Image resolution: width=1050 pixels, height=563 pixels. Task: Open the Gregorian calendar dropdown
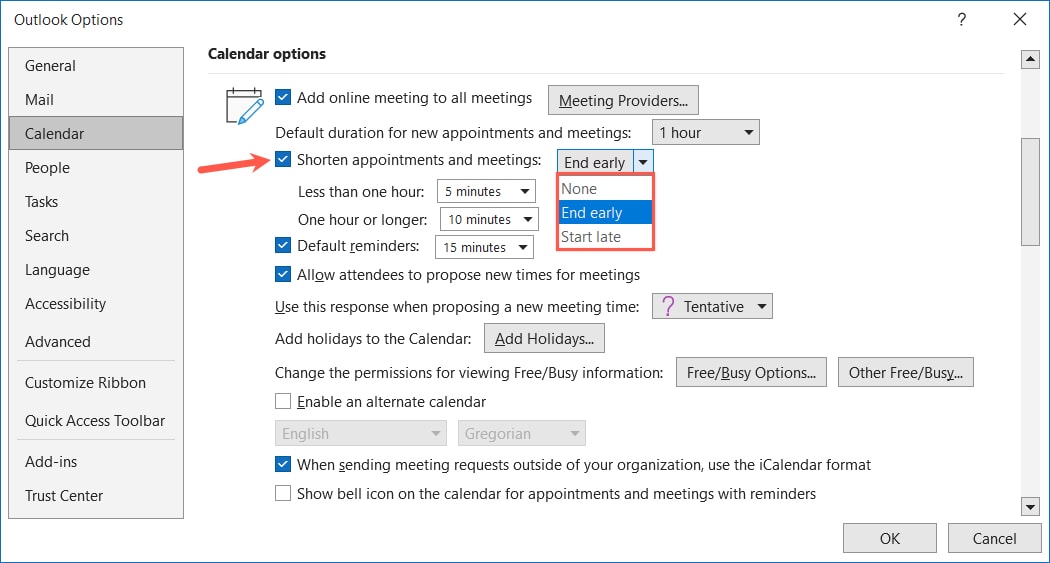[522, 433]
